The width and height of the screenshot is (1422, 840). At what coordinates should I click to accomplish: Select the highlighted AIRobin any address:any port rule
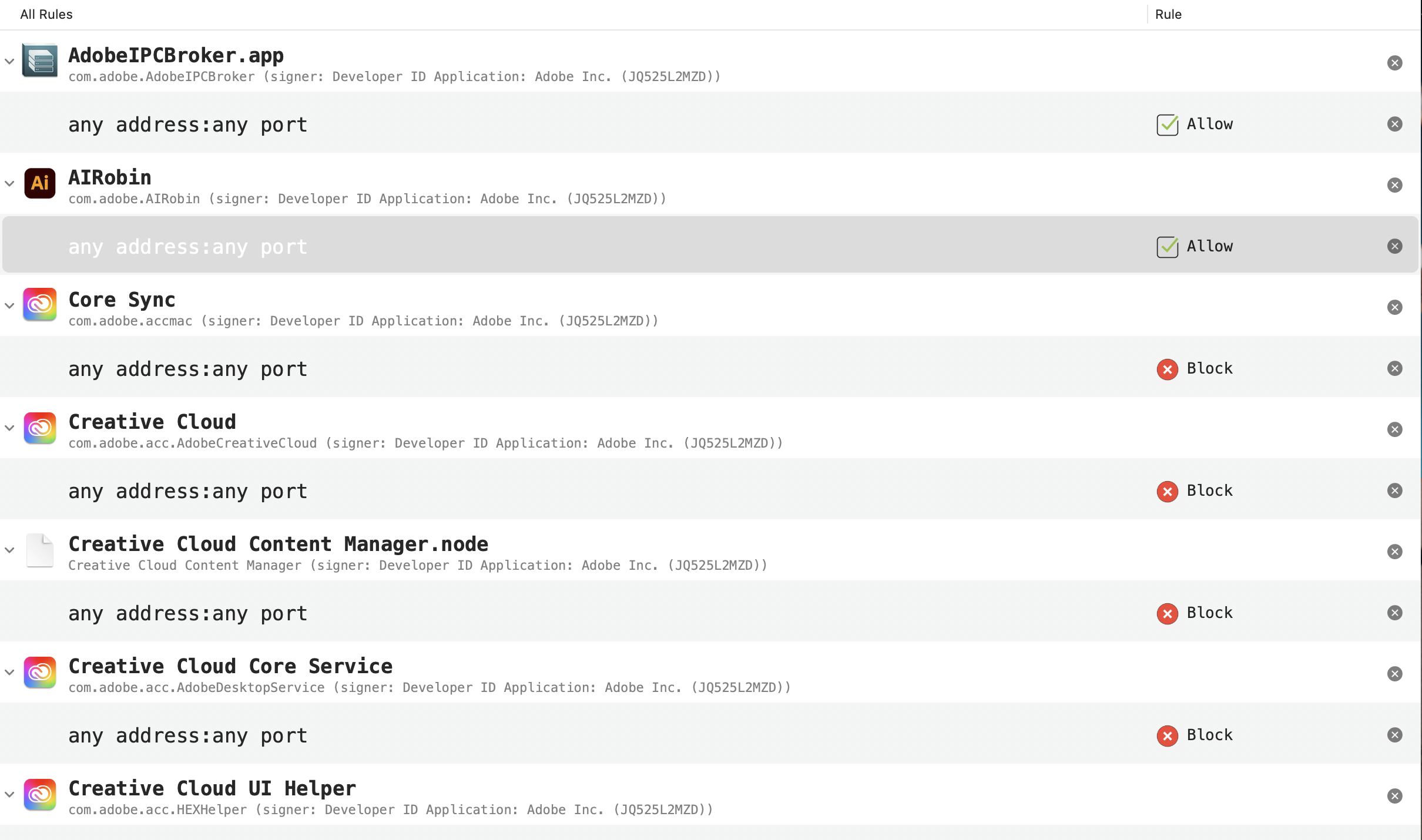[x=710, y=244]
